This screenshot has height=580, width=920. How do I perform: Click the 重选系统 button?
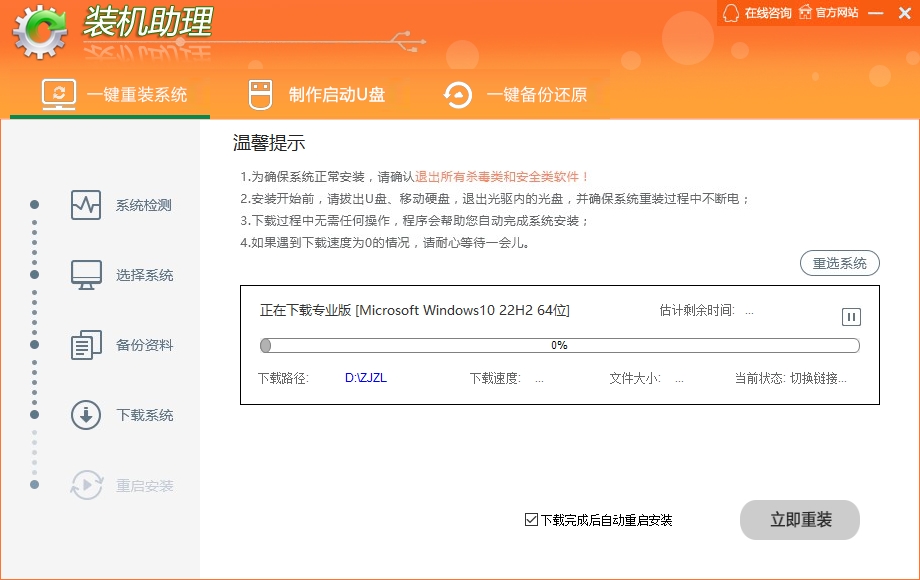coord(840,263)
